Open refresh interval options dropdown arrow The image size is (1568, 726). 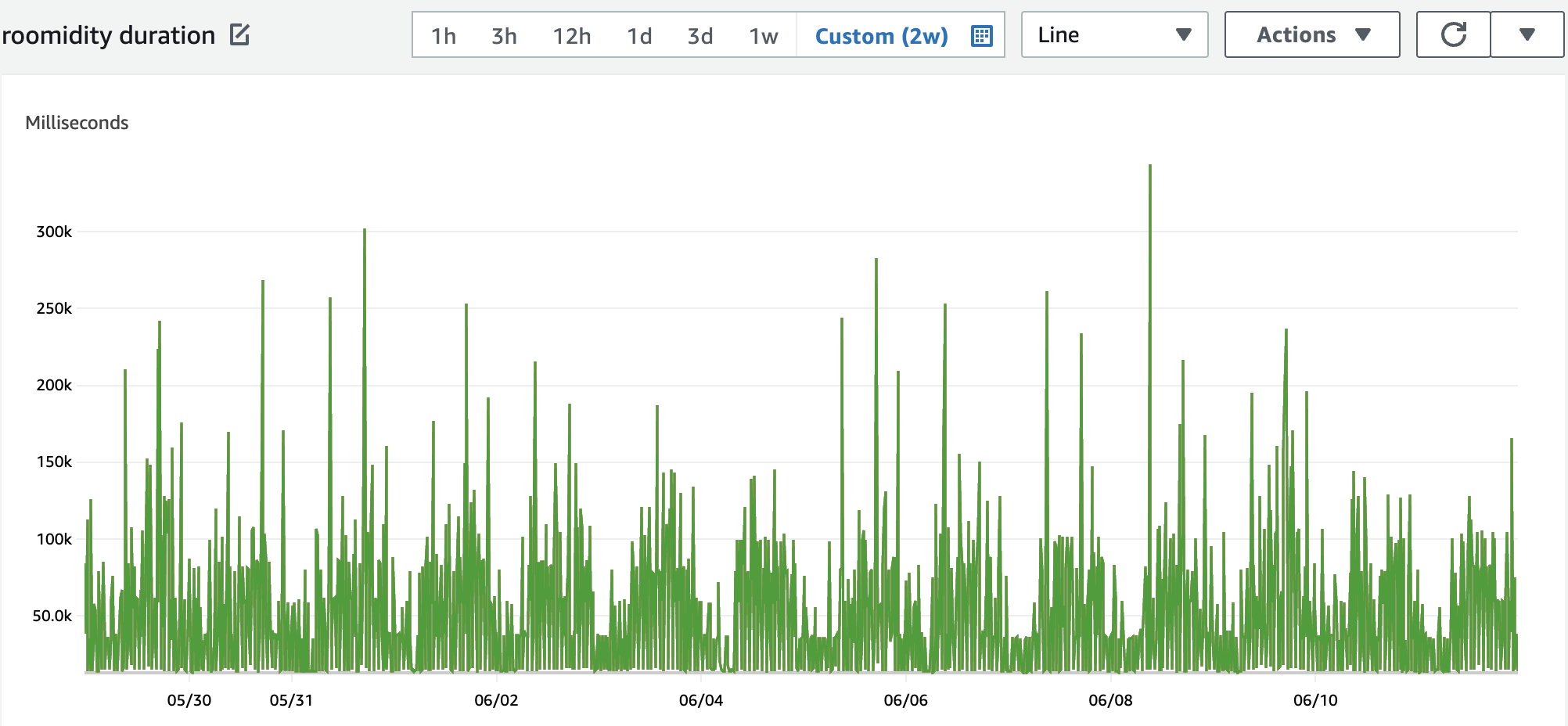[x=1527, y=34]
